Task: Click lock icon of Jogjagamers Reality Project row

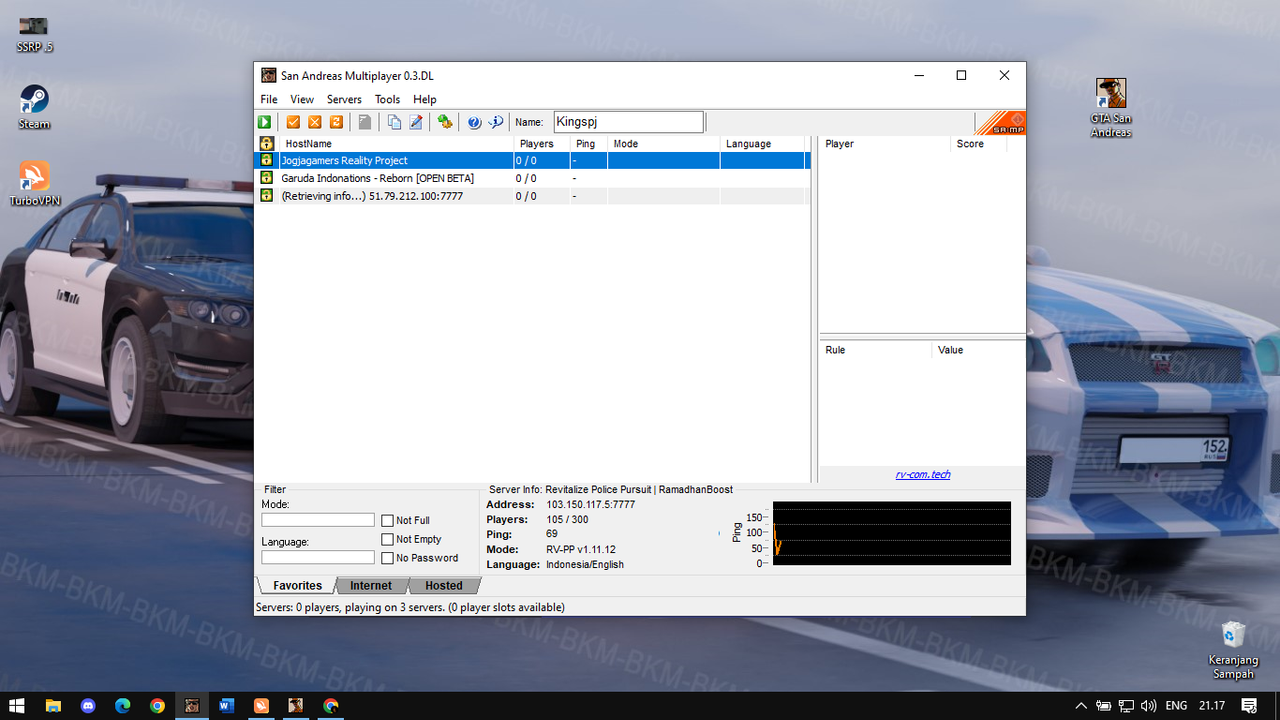Action: [266, 160]
